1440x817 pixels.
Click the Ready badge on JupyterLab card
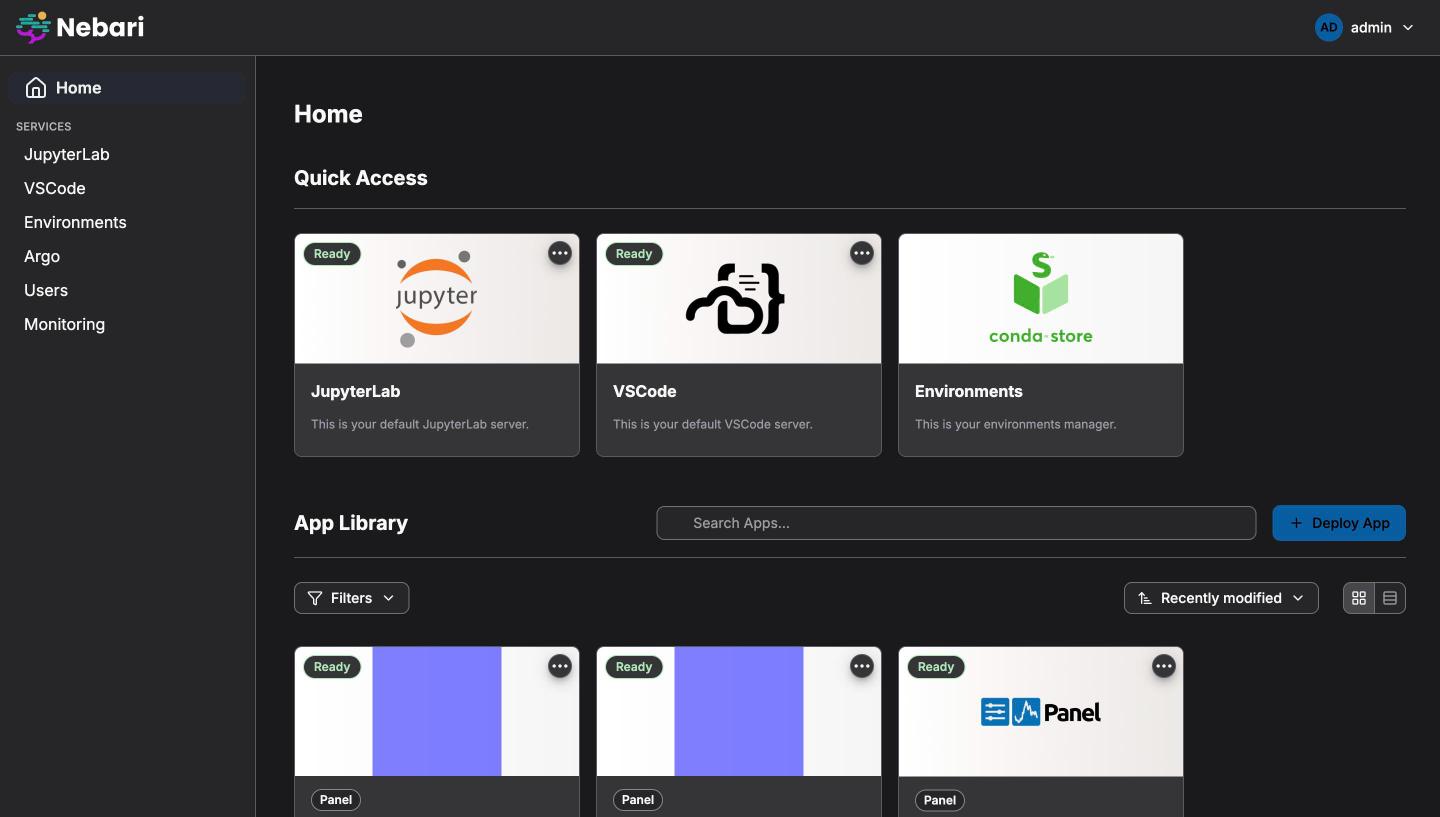point(332,254)
